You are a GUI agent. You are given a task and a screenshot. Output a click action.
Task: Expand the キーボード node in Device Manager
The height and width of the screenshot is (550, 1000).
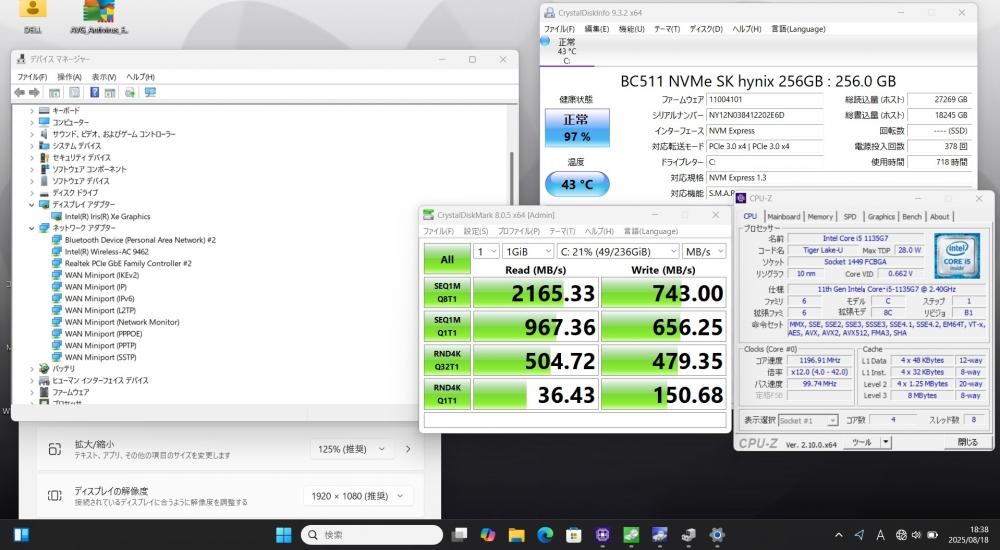coord(32,110)
